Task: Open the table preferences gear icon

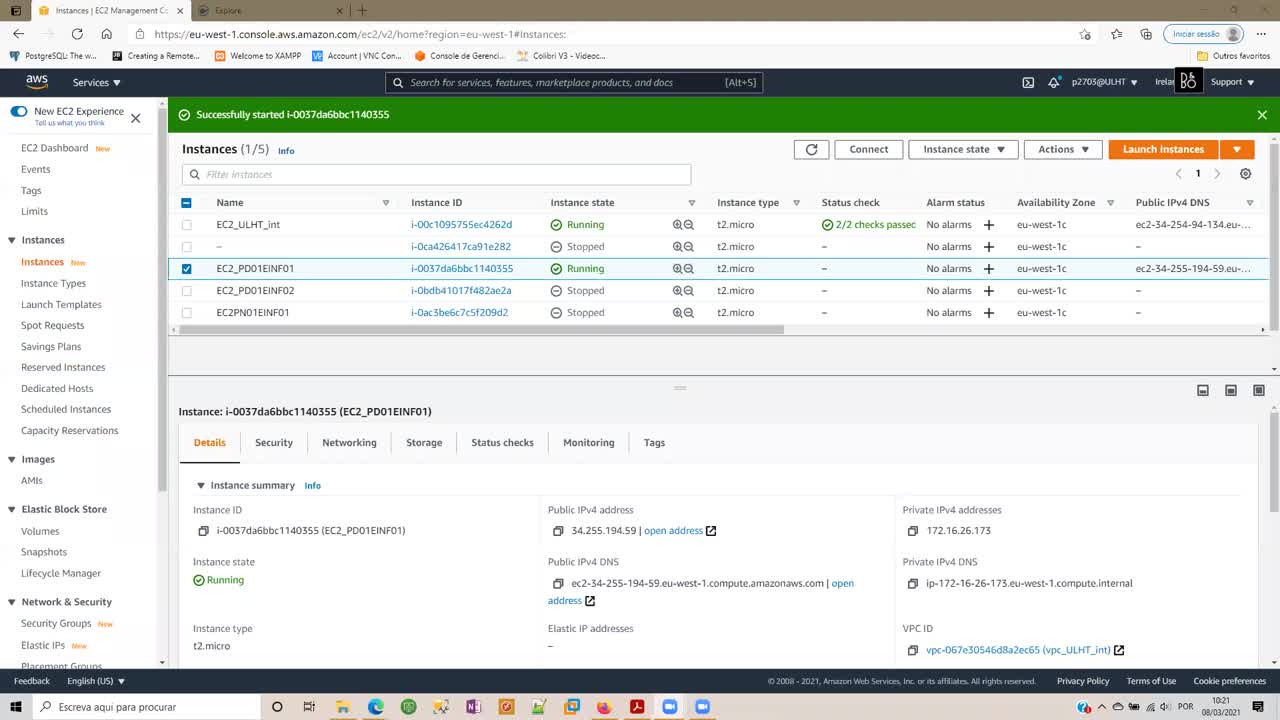Action: pos(1245,174)
